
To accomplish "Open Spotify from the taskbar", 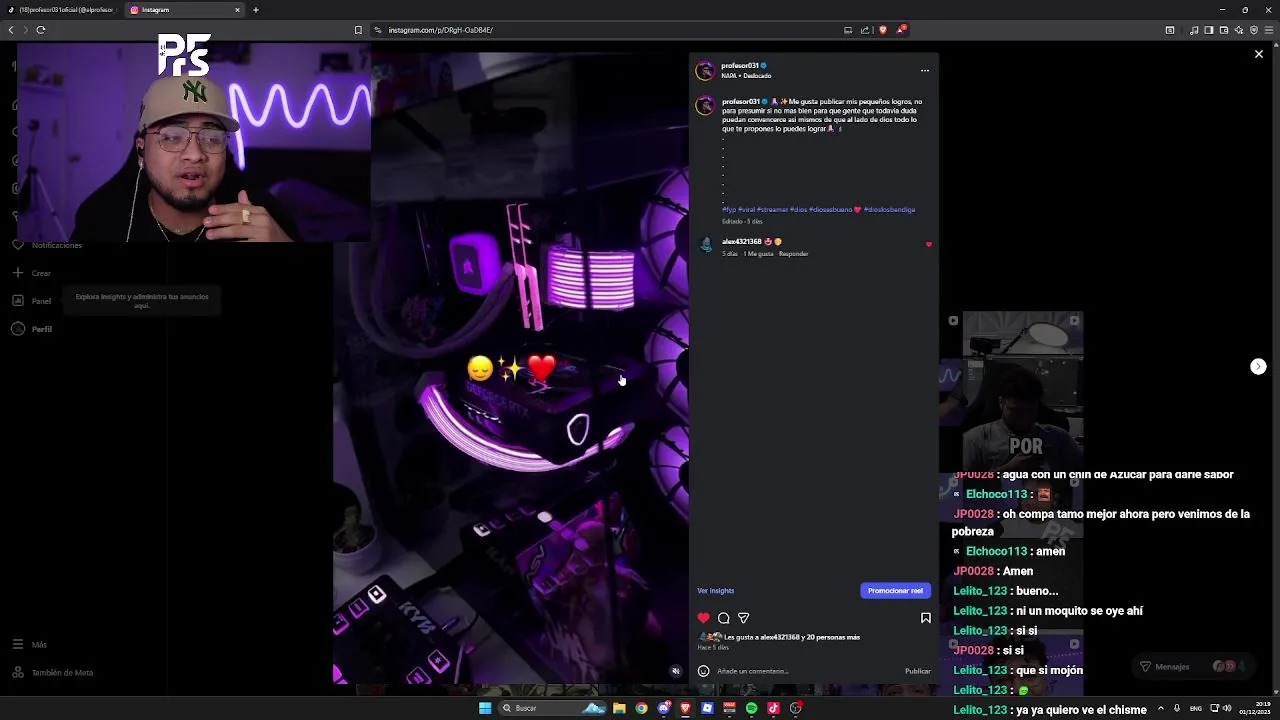I will tap(751, 708).
